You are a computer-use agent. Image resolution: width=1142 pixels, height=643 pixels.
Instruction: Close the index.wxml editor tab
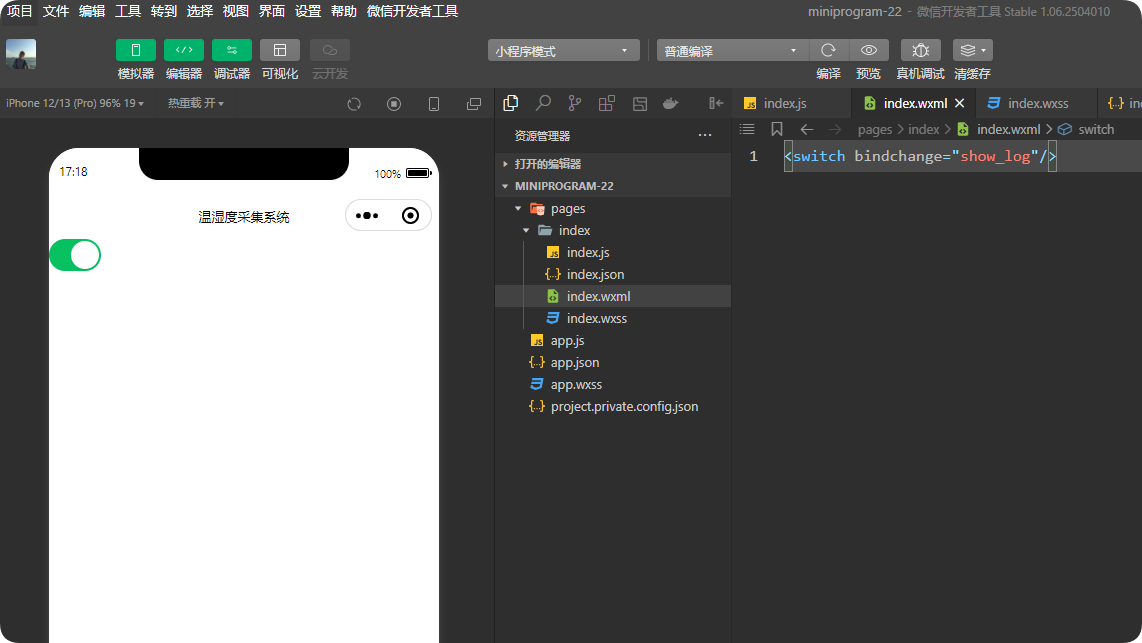(960, 103)
